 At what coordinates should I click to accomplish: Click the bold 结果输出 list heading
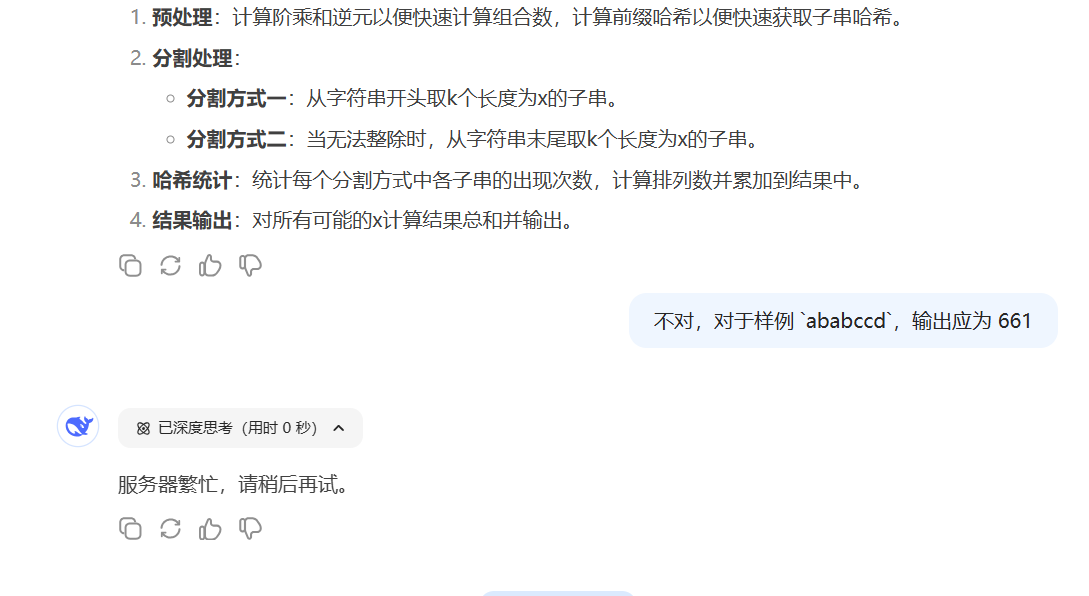pyautogui.click(x=192, y=221)
